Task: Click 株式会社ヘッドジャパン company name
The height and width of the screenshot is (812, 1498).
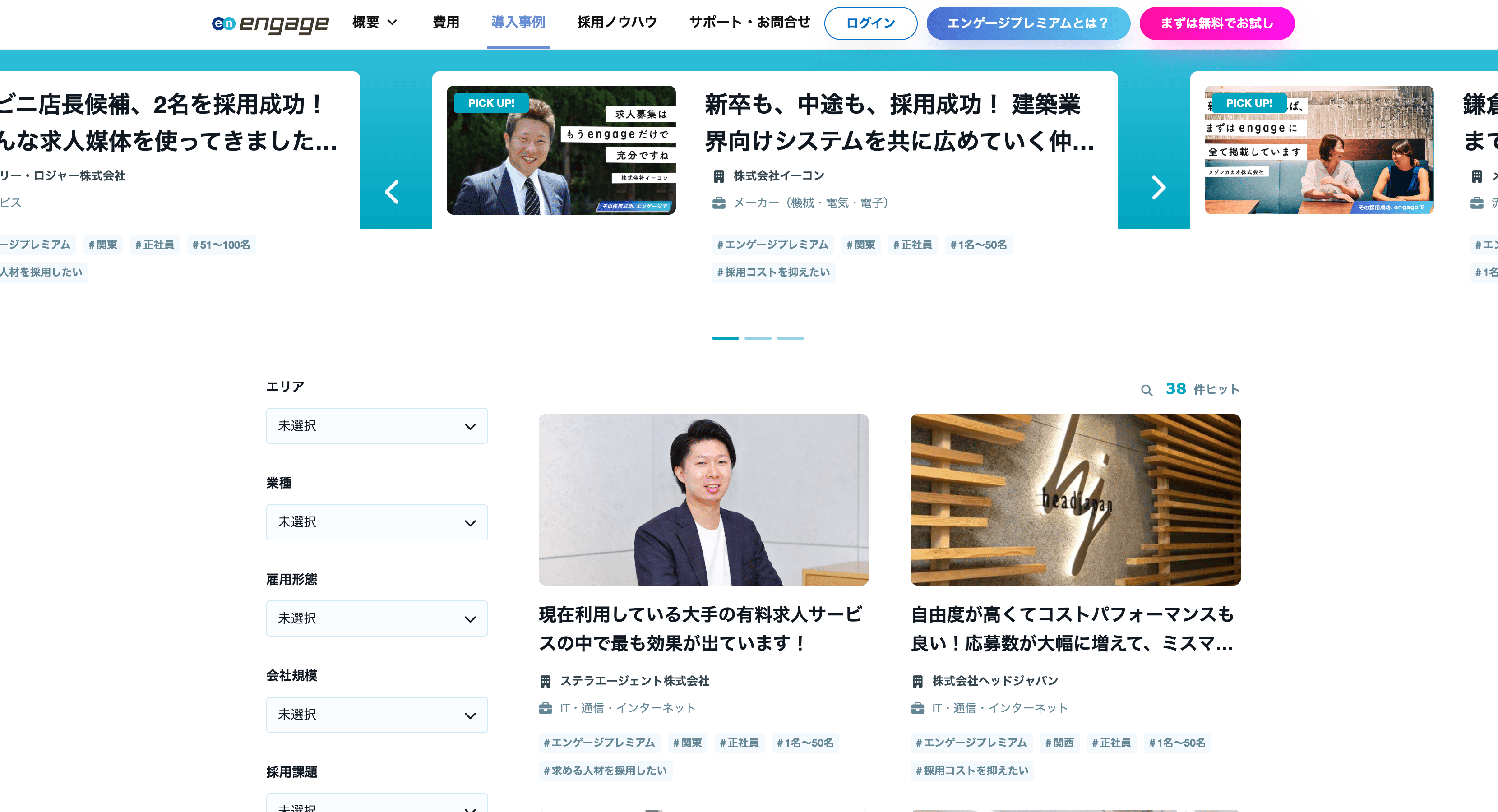Action: point(995,681)
